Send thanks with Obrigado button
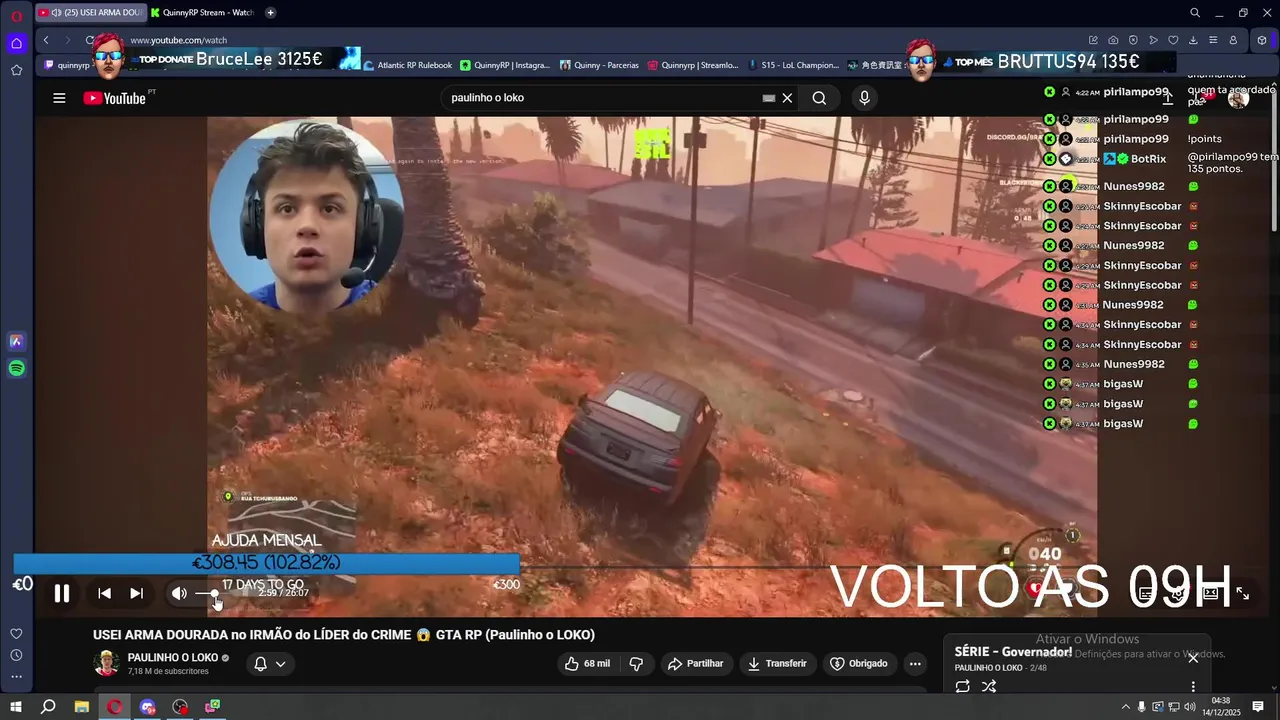The width and height of the screenshot is (1280, 720). pyautogui.click(x=859, y=663)
